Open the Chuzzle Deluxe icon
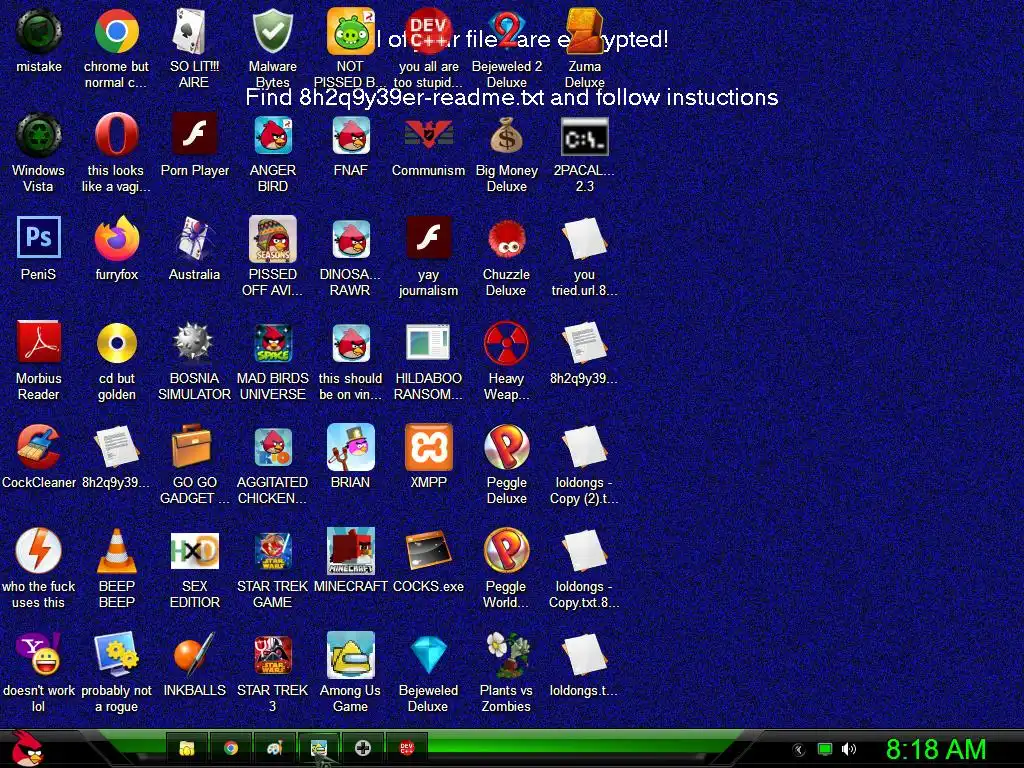 (507, 239)
